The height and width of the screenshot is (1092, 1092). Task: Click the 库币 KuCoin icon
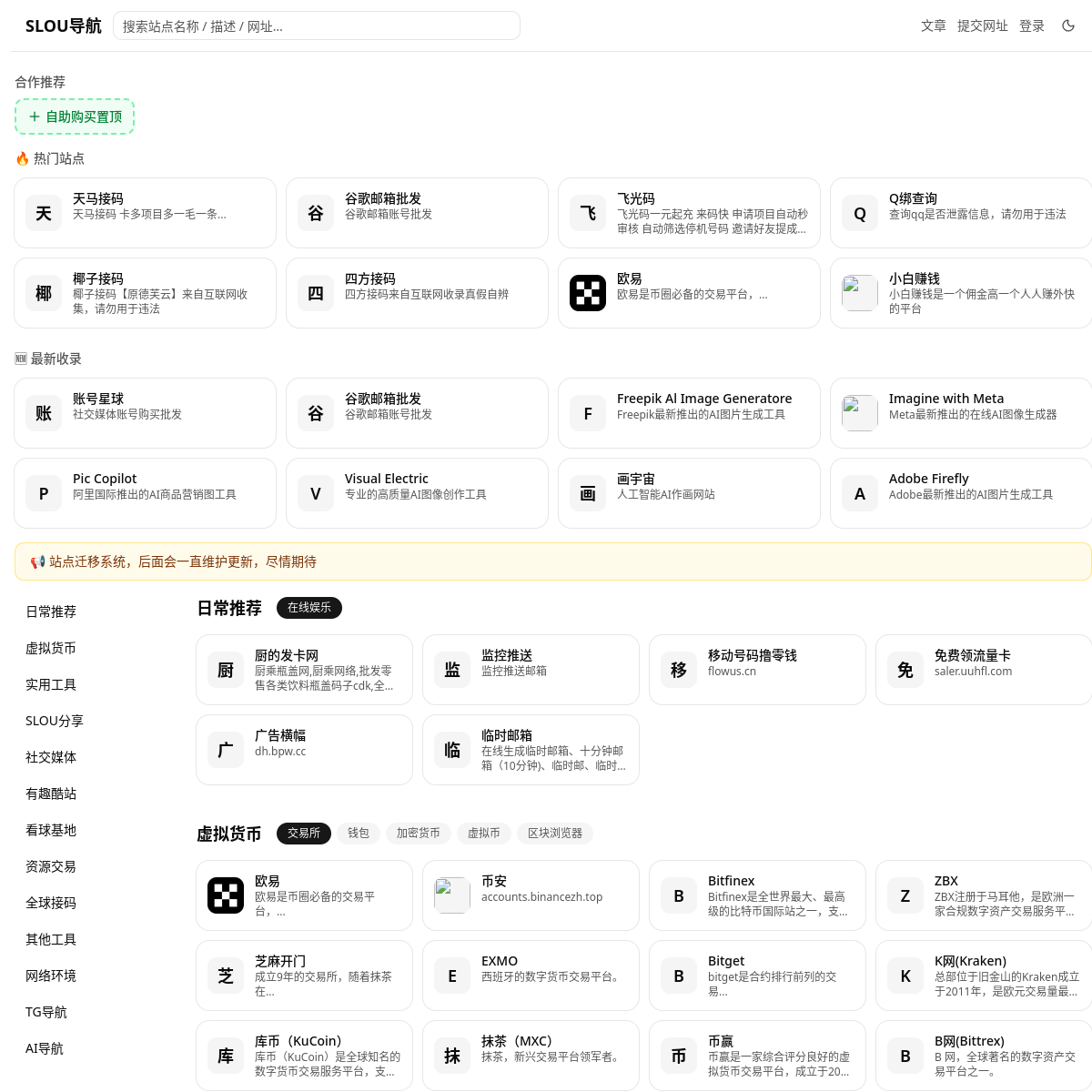pyautogui.click(x=226, y=1056)
